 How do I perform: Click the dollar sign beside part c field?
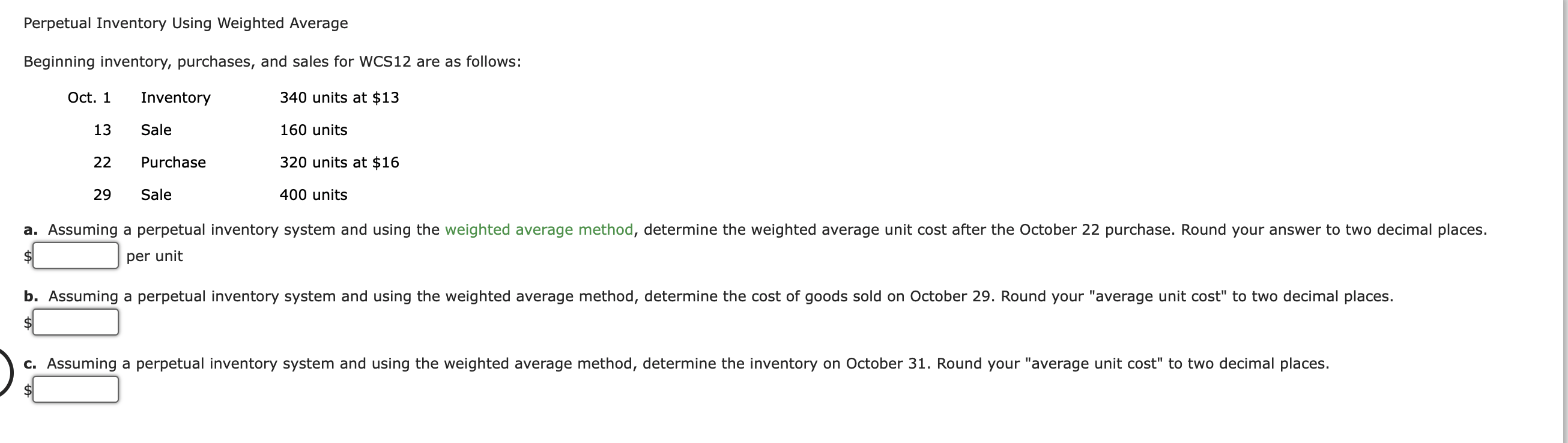coord(27,390)
